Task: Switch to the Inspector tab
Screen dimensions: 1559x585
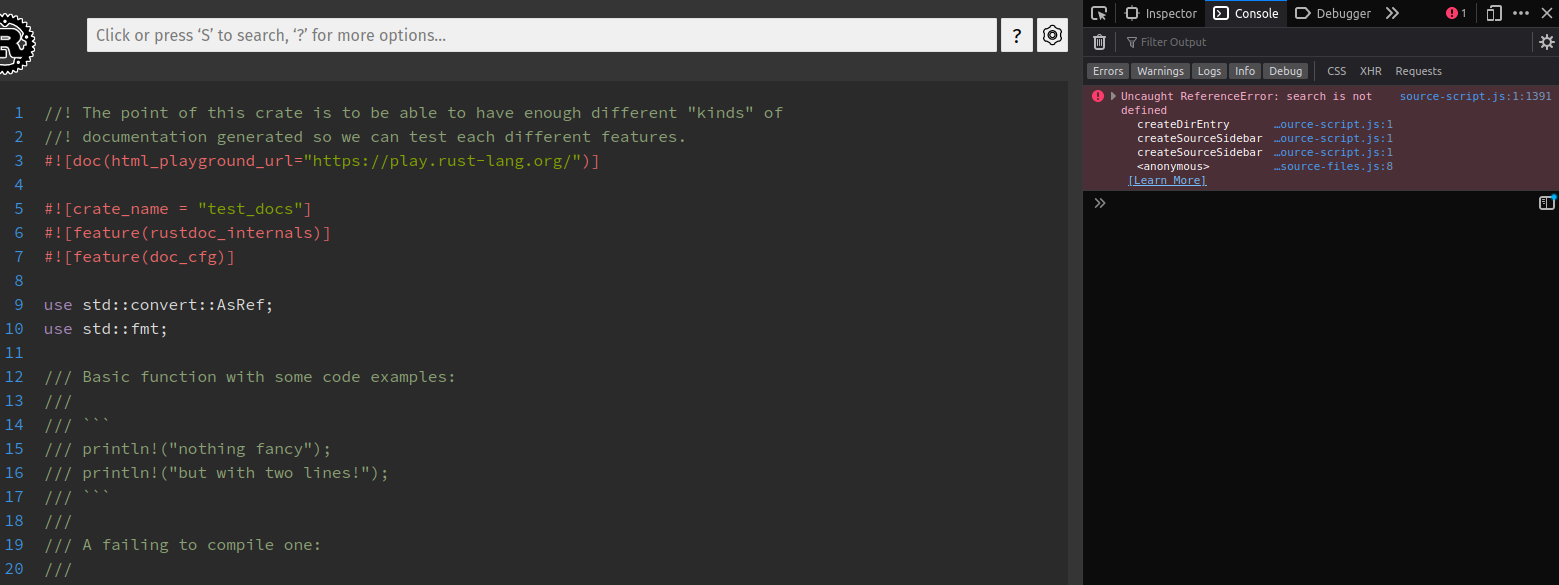Action: point(1160,13)
